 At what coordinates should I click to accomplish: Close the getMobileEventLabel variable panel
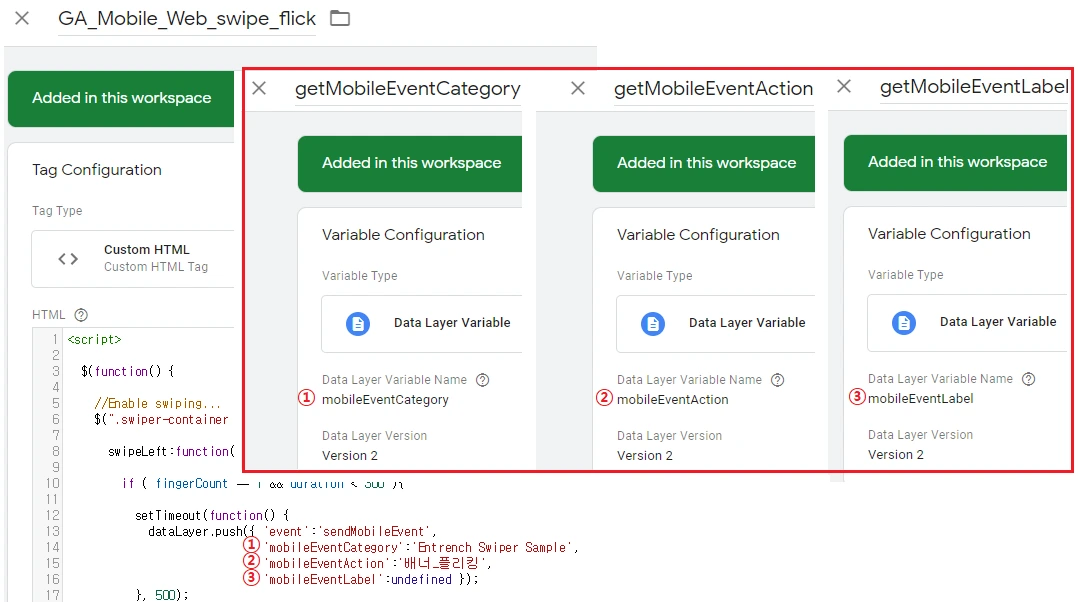844,86
